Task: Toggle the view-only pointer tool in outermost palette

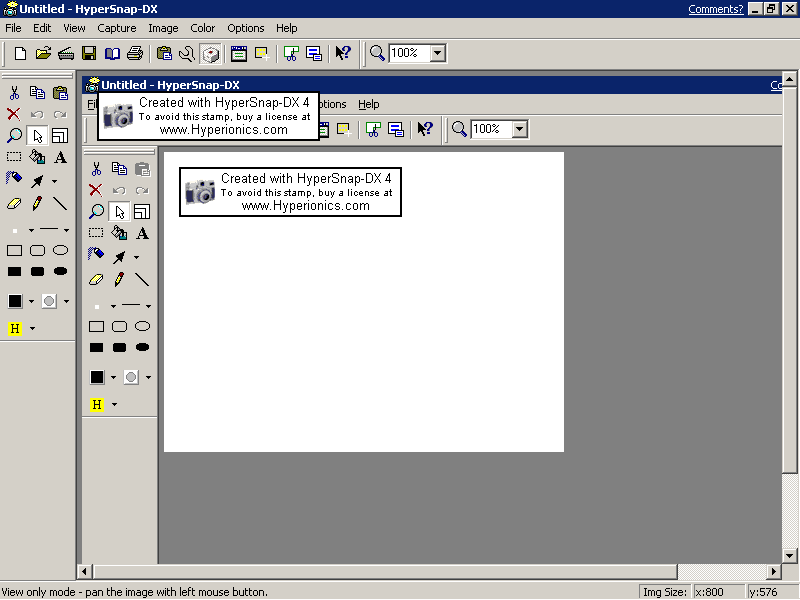Action: [x=37, y=135]
